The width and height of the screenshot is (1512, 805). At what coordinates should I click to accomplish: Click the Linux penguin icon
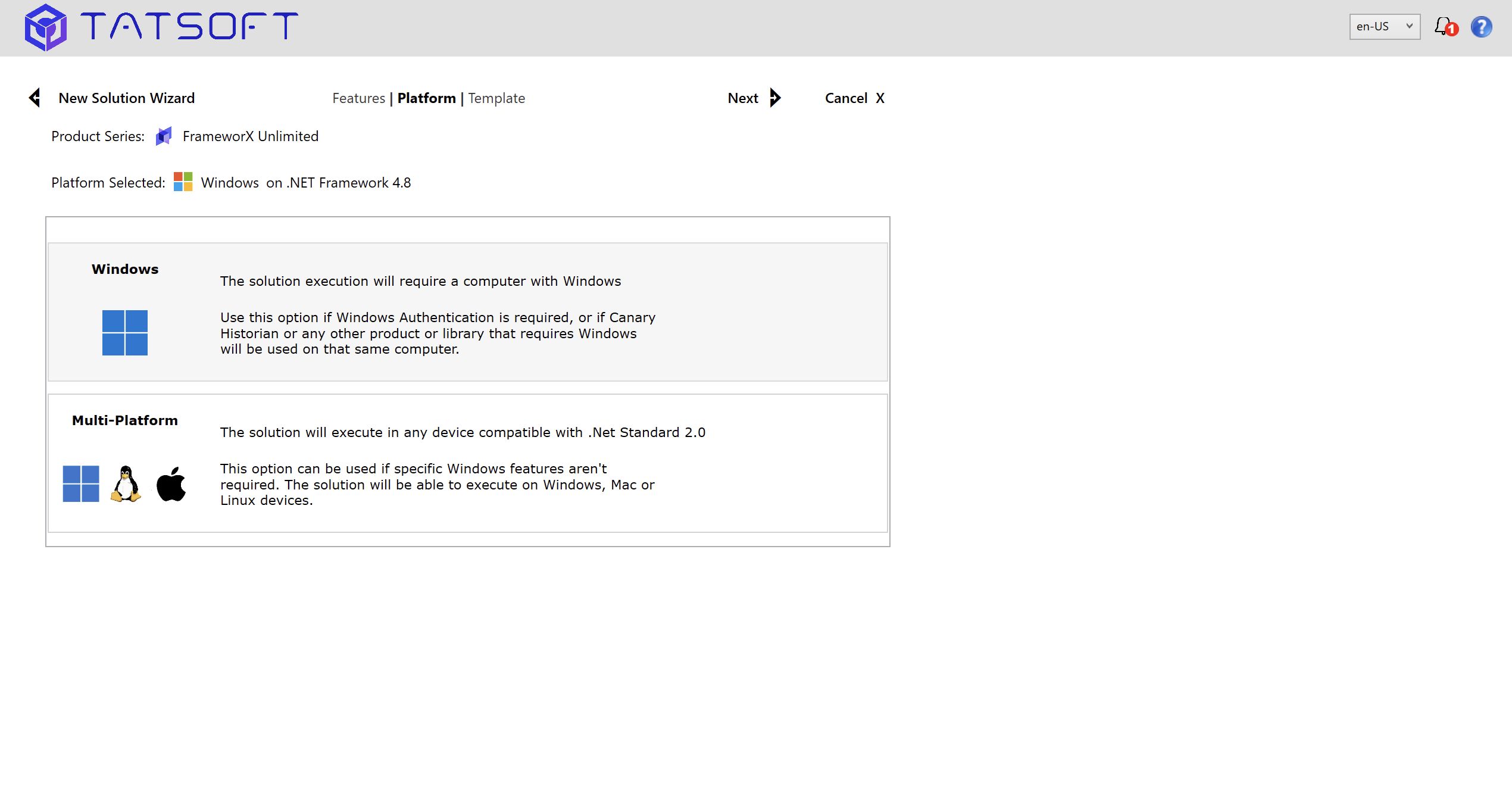(x=126, y=484)
